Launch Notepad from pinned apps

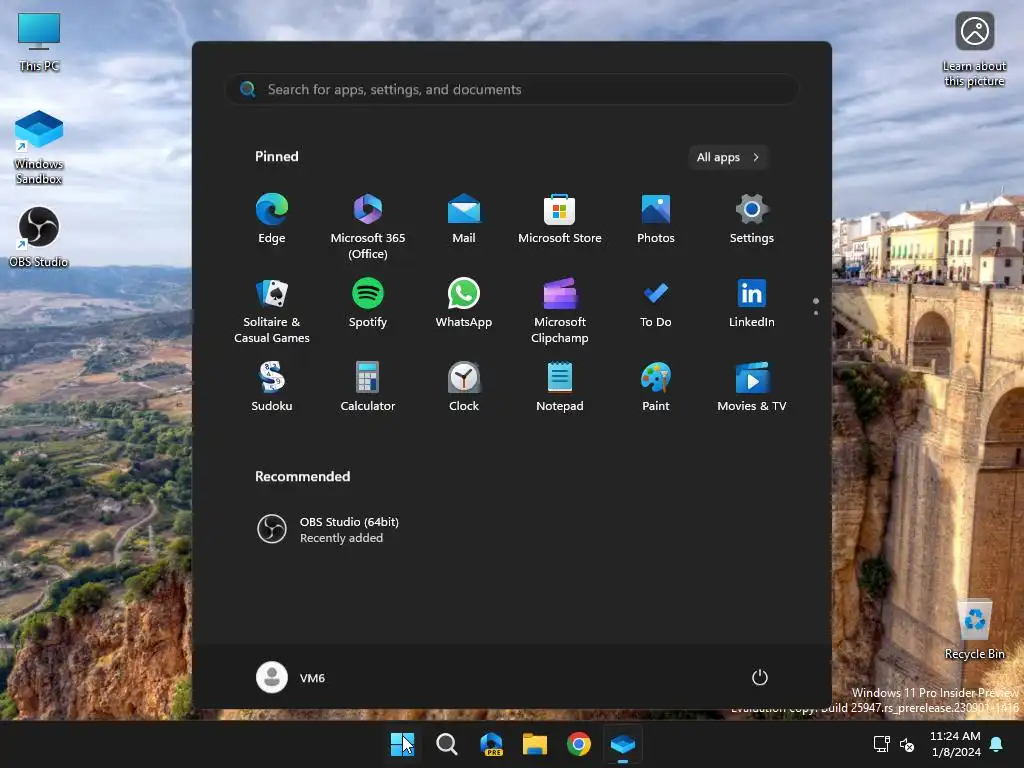560,387
